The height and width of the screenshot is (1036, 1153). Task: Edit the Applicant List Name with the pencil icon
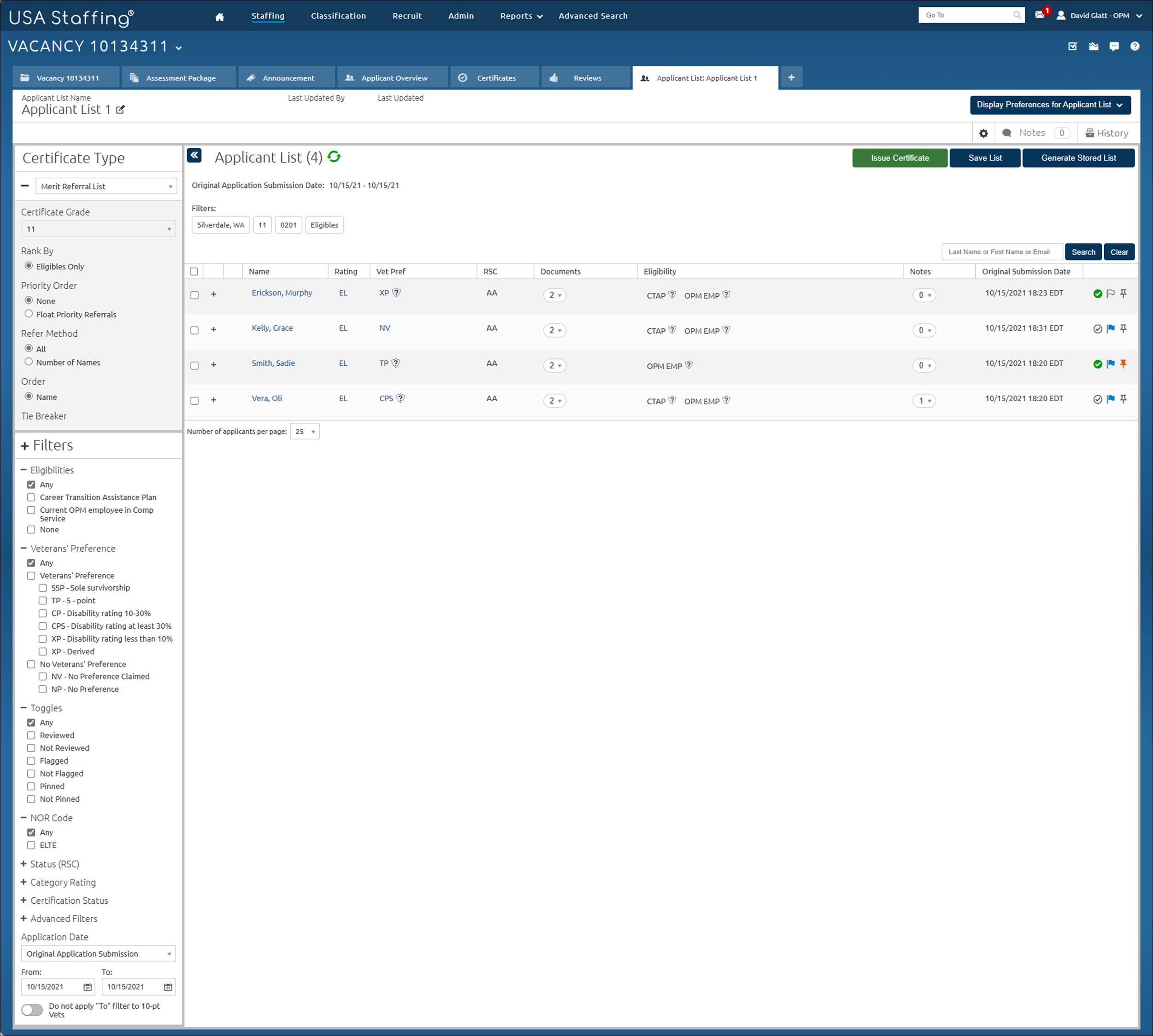(x=120, y=110)
